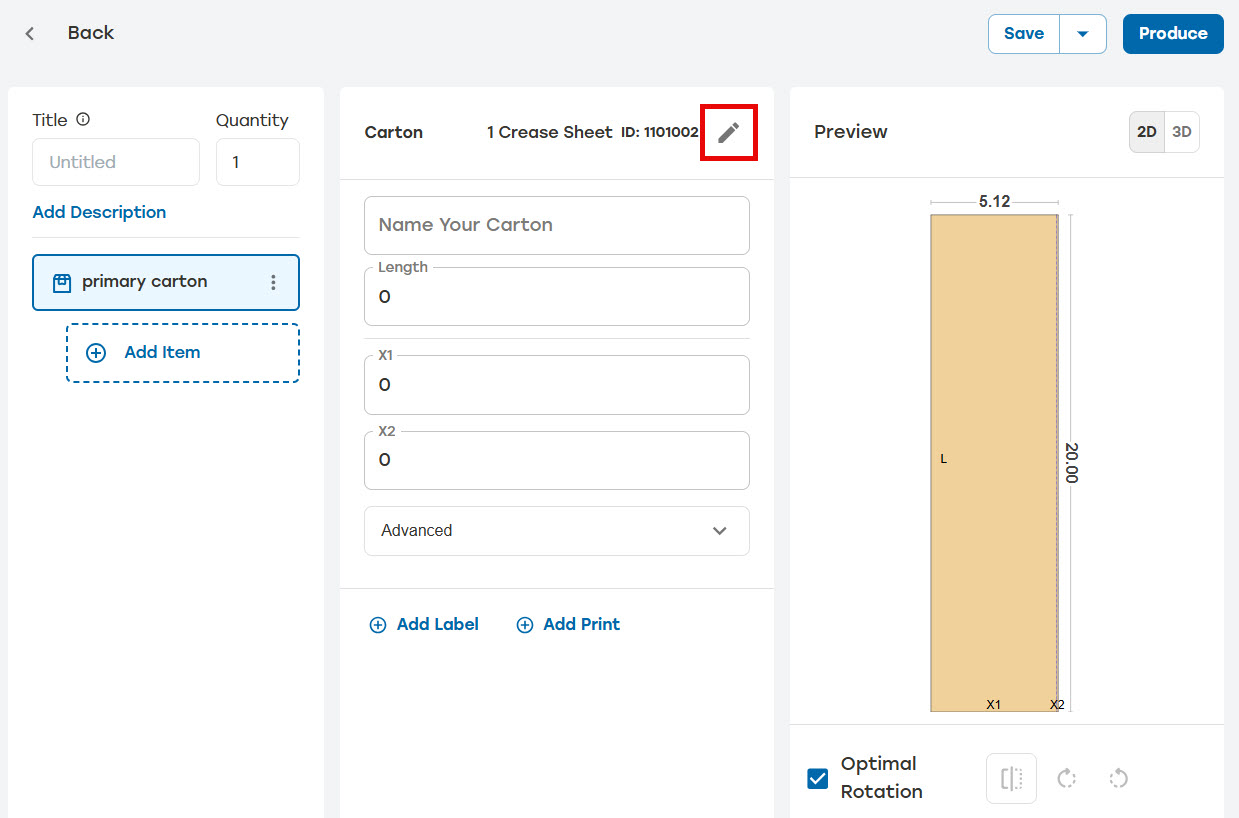Rotate preview counterclockwise
The width and height of the screenshot is (1239, 818).
coord(1119,778)
